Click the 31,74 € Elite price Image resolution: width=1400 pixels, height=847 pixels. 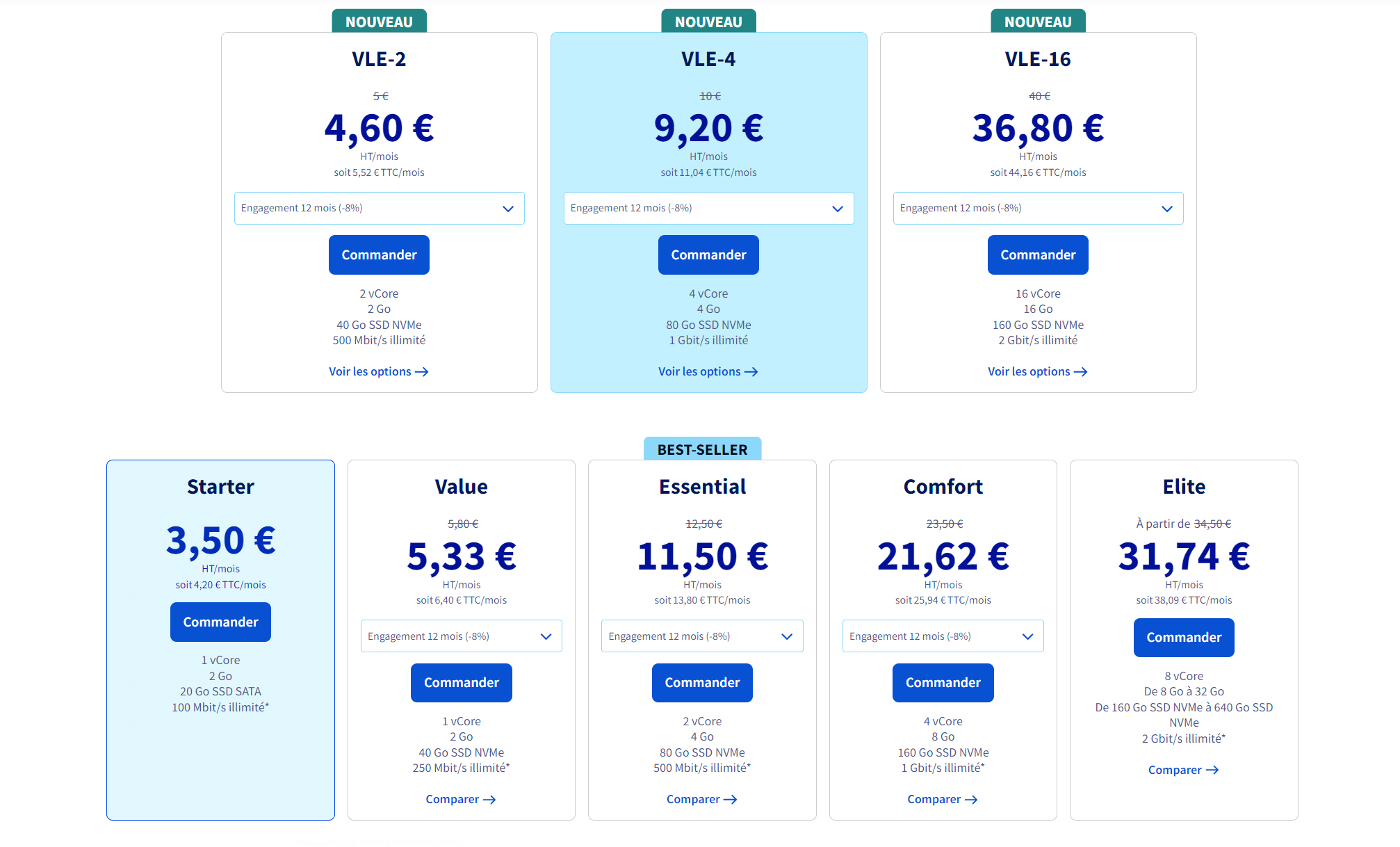point(1184,556)
